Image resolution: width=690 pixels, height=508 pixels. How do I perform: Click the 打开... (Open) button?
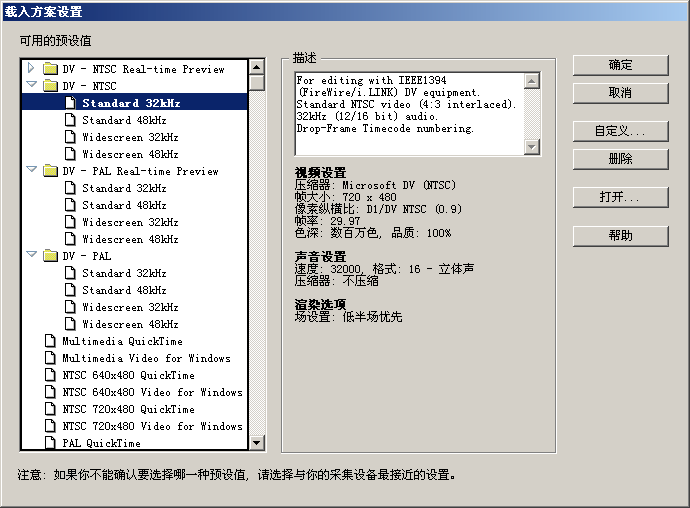620,197
